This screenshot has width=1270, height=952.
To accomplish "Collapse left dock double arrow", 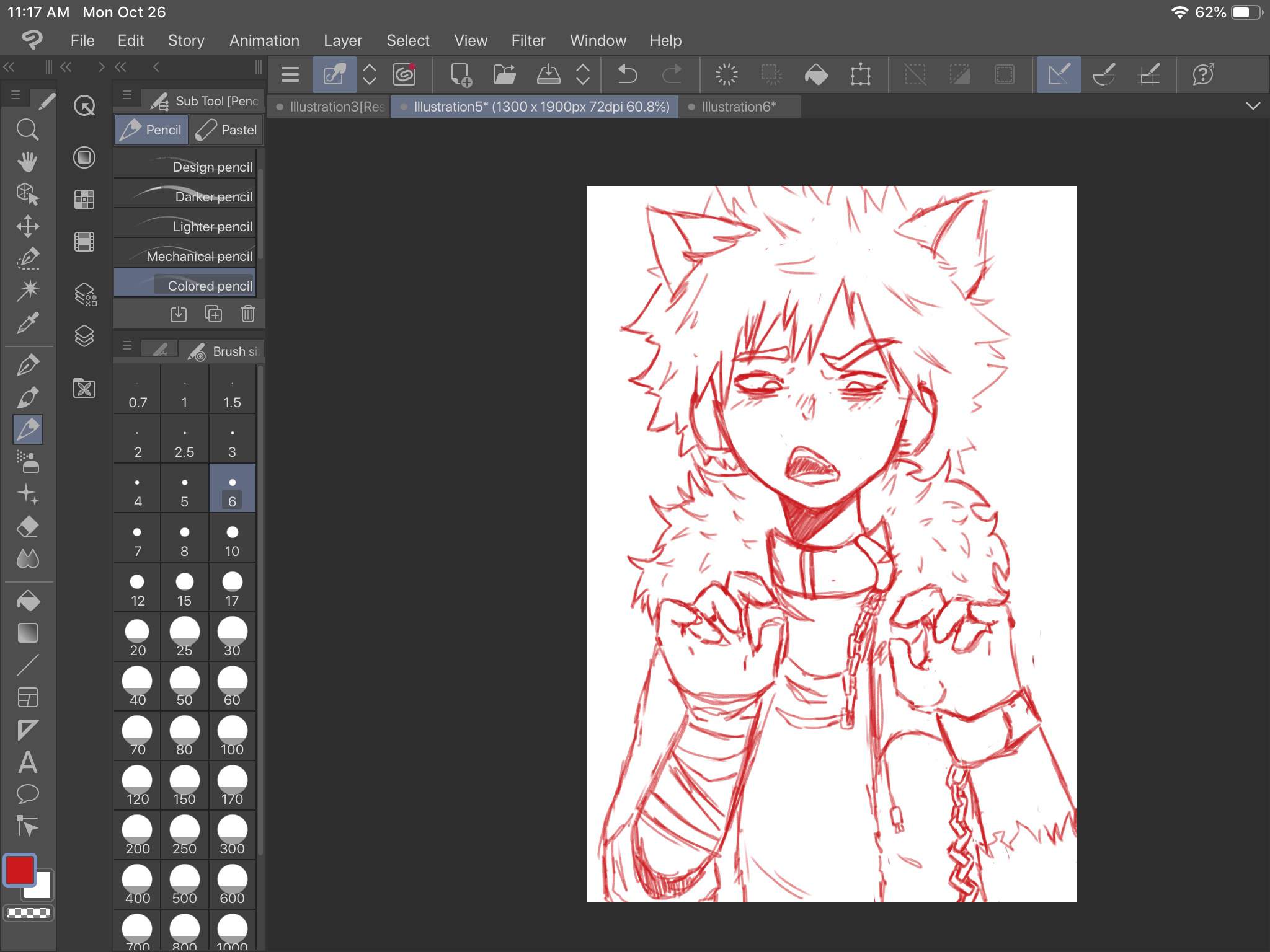I will [x=9, y=66].
